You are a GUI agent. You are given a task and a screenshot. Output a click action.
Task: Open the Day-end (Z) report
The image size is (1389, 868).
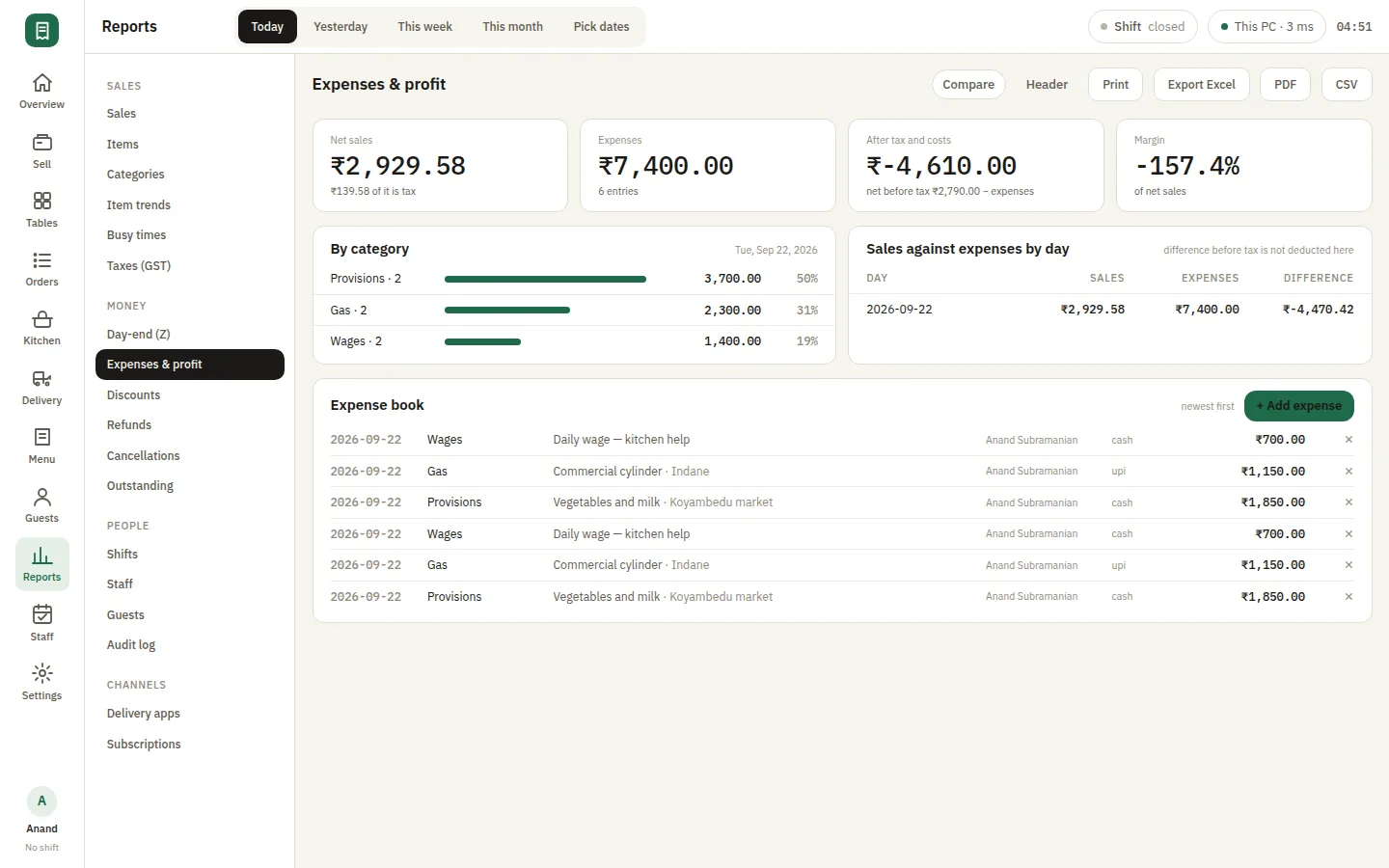pyautogui.click(x=190, y=335)
